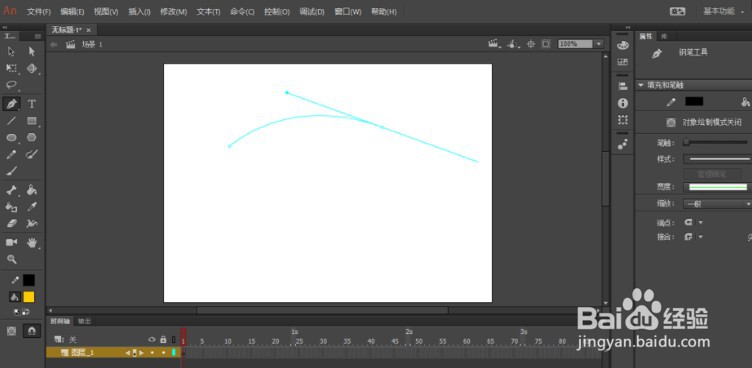The image size is (752, 368).
Task: Open the 宽度 width profile dropdown
Action: point(717,187)
